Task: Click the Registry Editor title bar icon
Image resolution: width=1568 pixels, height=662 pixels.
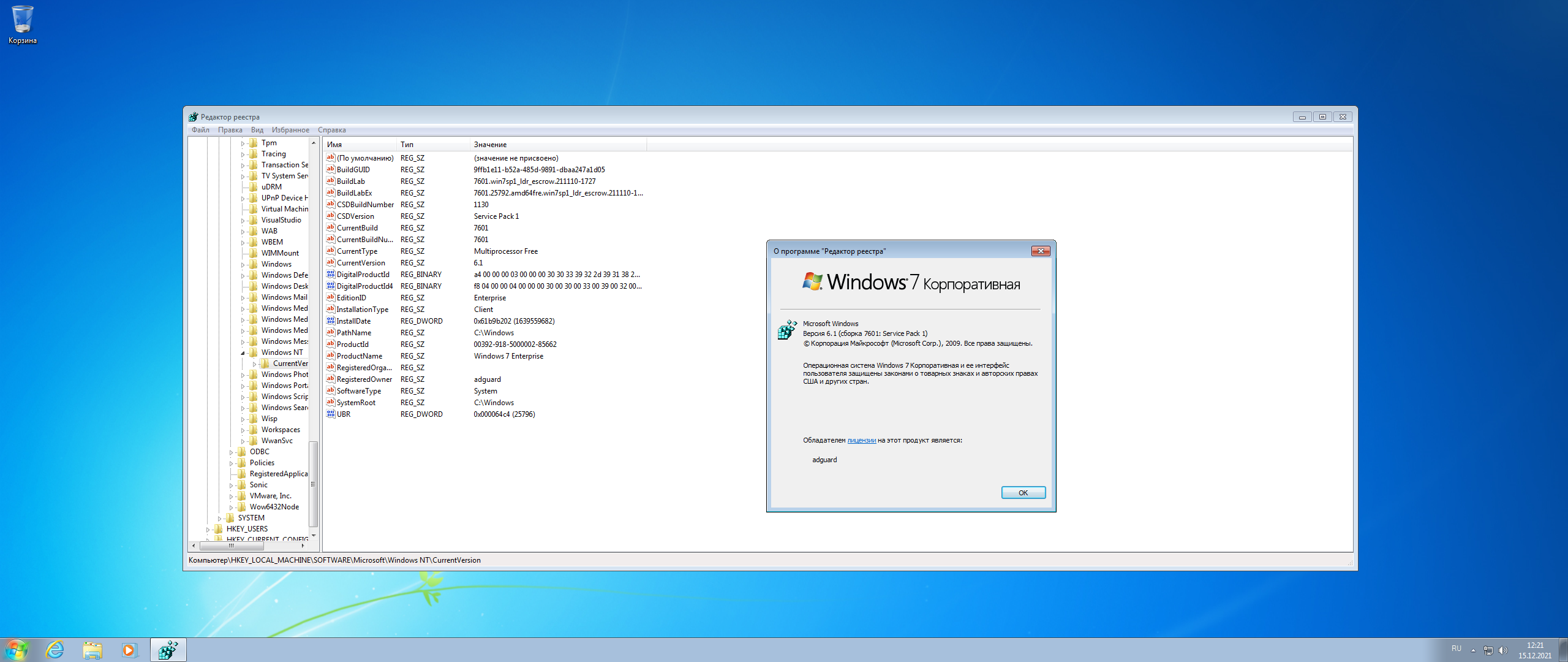Action: click(194, 117)
